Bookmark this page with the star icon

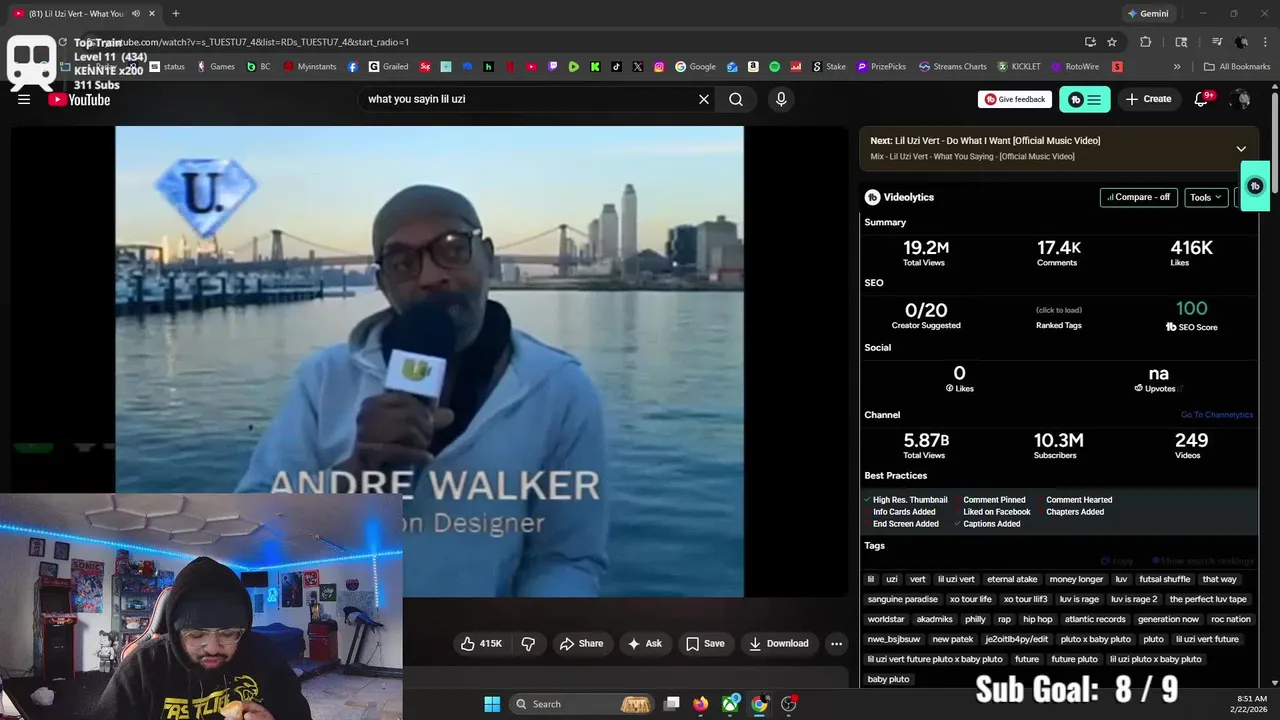1112,42
